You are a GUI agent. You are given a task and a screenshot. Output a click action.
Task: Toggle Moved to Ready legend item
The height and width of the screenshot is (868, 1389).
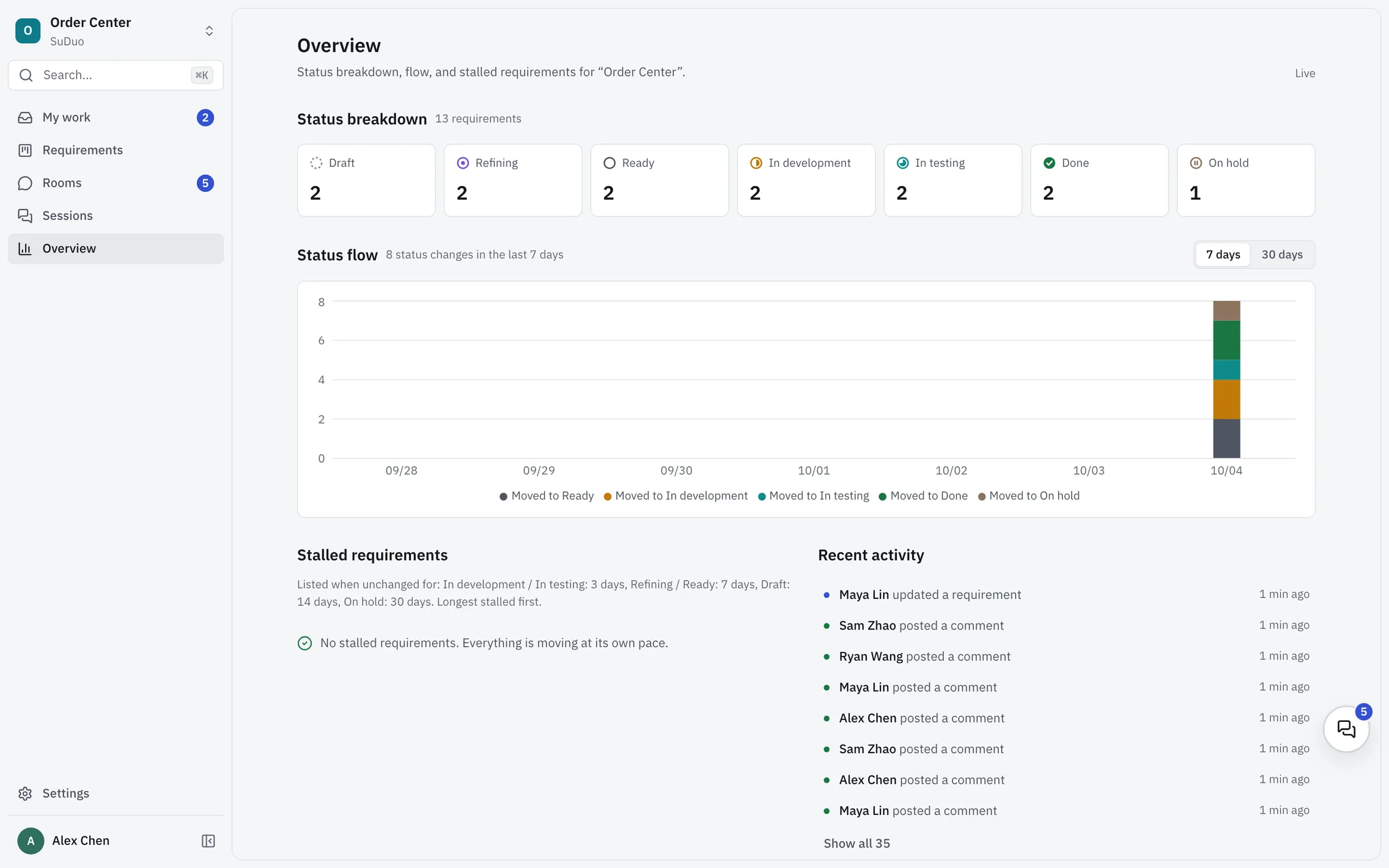click(x=547, y=496)
